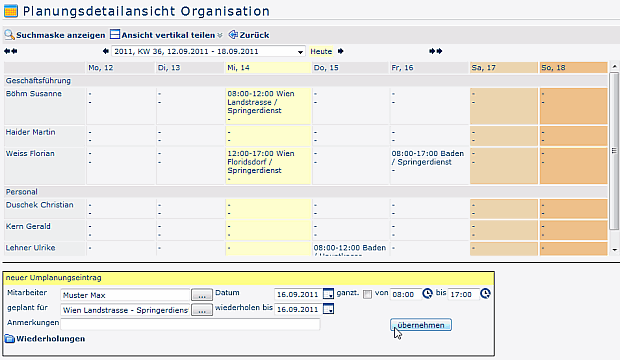Click the geplant für field Wien Landstrasse

point(125,310)
